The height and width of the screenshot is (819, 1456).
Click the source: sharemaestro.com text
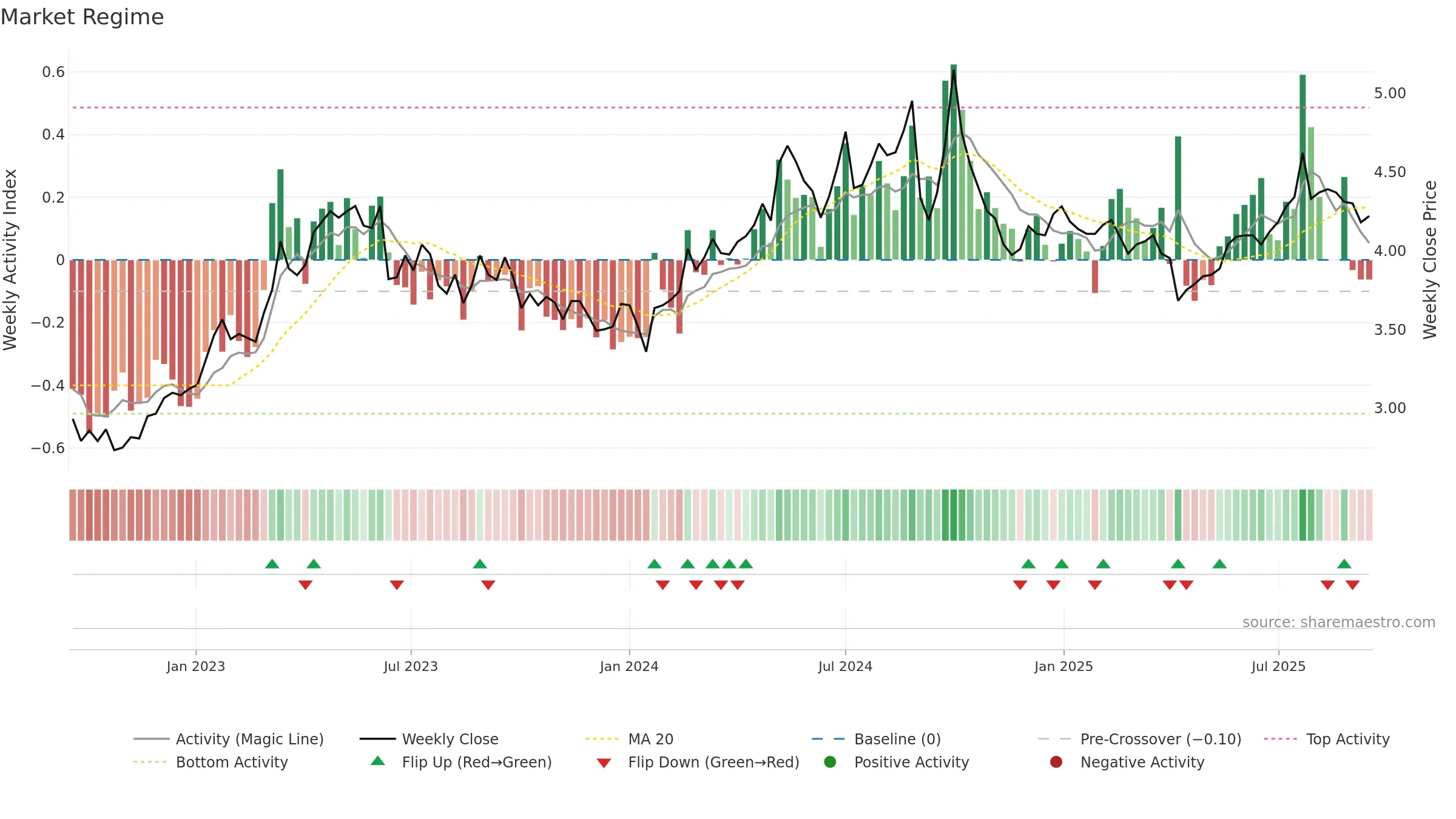(x=1339, y=622)
